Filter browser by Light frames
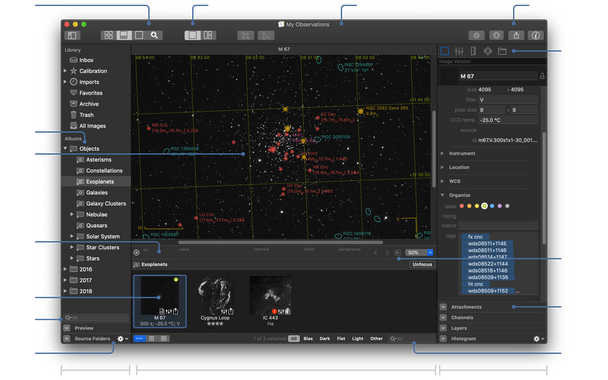Viewport: 608px width, 380px height. click(x=358, y=339)
